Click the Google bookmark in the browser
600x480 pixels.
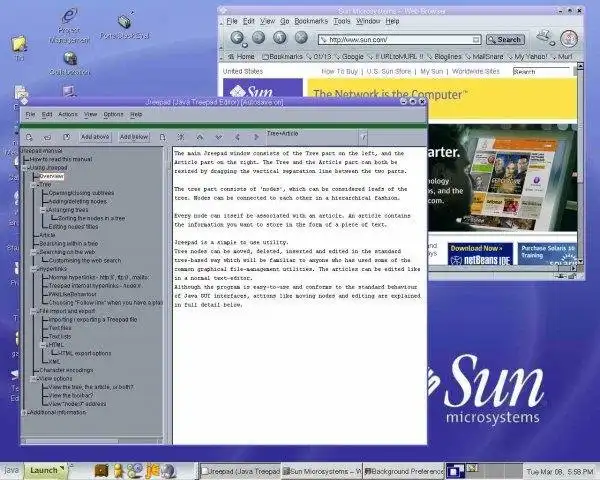pos(349,57)
